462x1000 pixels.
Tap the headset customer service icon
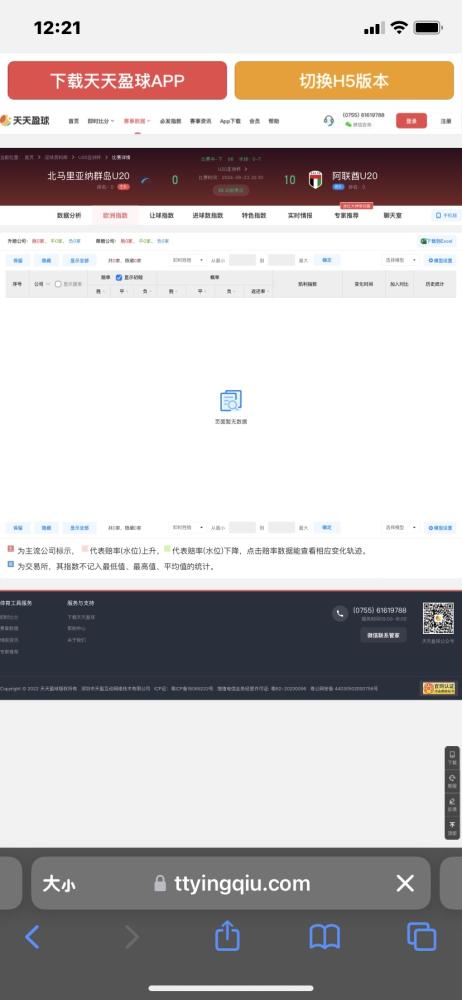(x=329, y=121)
